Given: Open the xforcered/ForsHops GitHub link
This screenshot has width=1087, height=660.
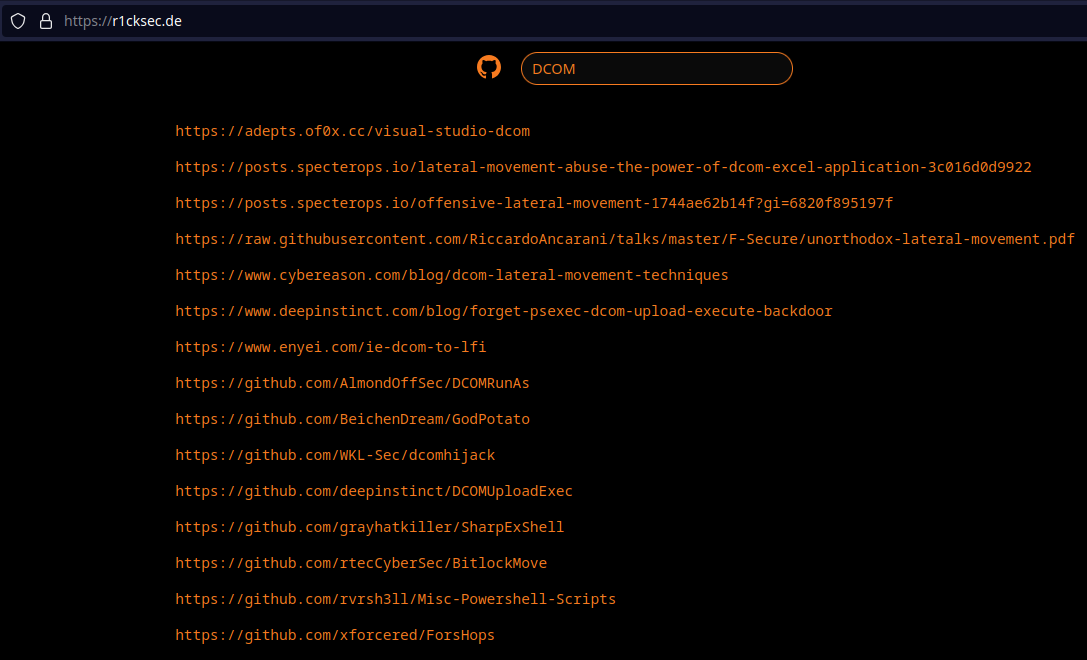Looking at the screenshot, I should (x=335, y=635).
